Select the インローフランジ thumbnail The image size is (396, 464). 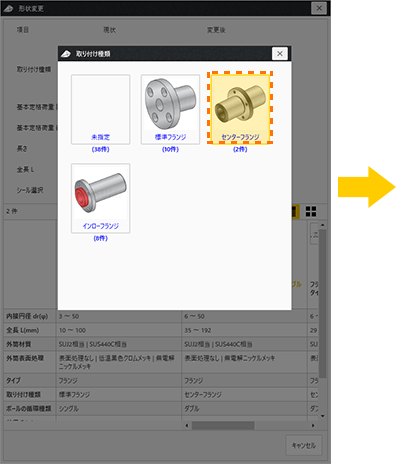tap(100, 198)
